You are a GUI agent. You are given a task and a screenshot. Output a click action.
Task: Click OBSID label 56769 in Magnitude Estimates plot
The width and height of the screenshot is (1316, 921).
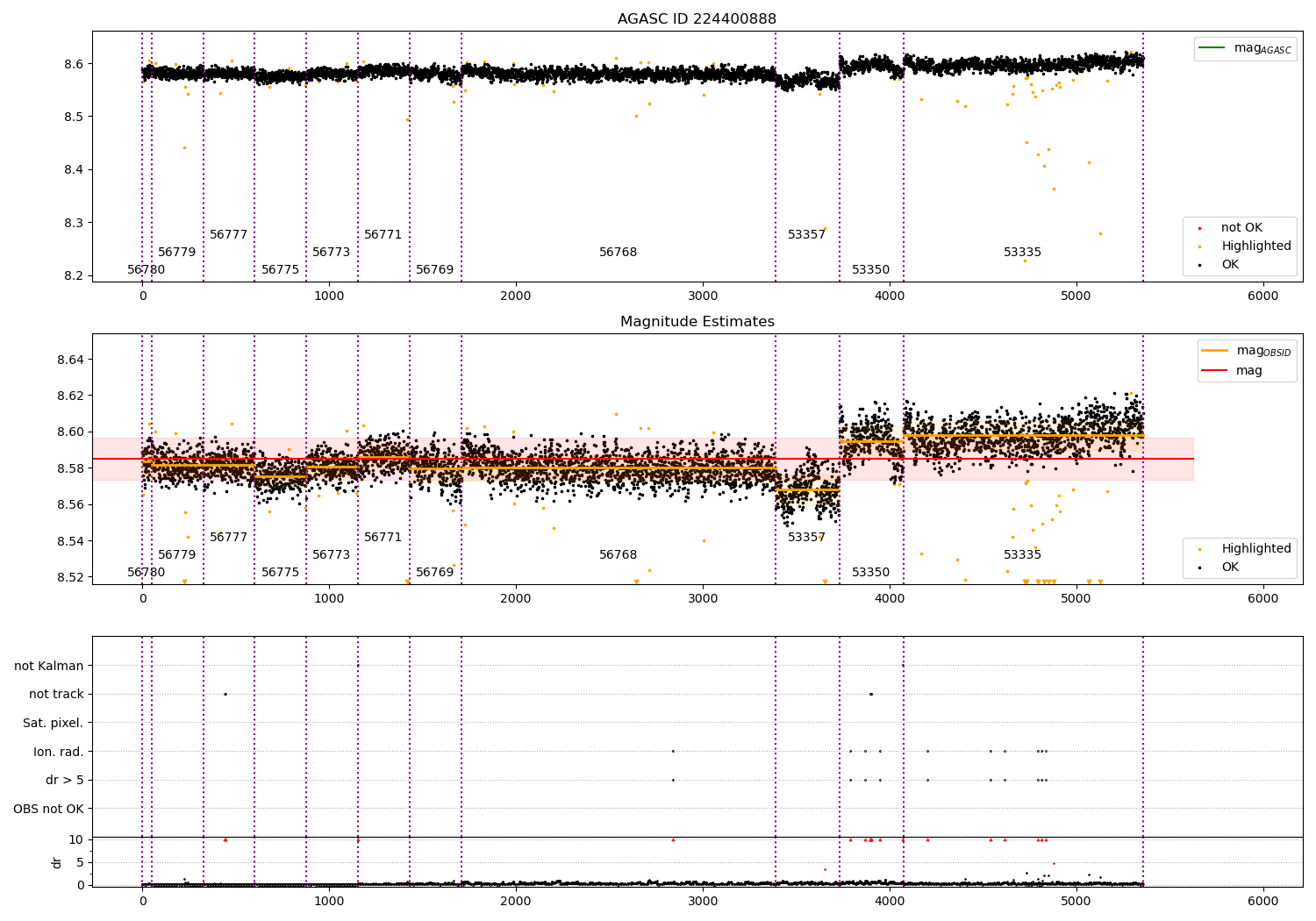click(435, 573)
